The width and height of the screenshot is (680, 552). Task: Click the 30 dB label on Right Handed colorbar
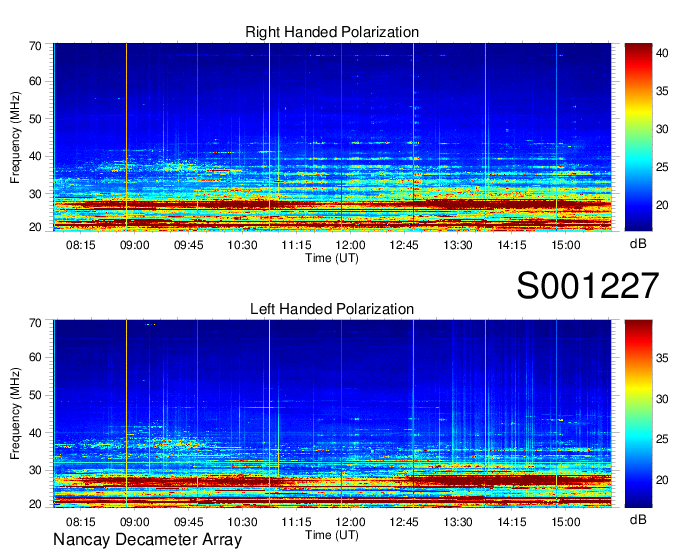[x=662, y=129]
